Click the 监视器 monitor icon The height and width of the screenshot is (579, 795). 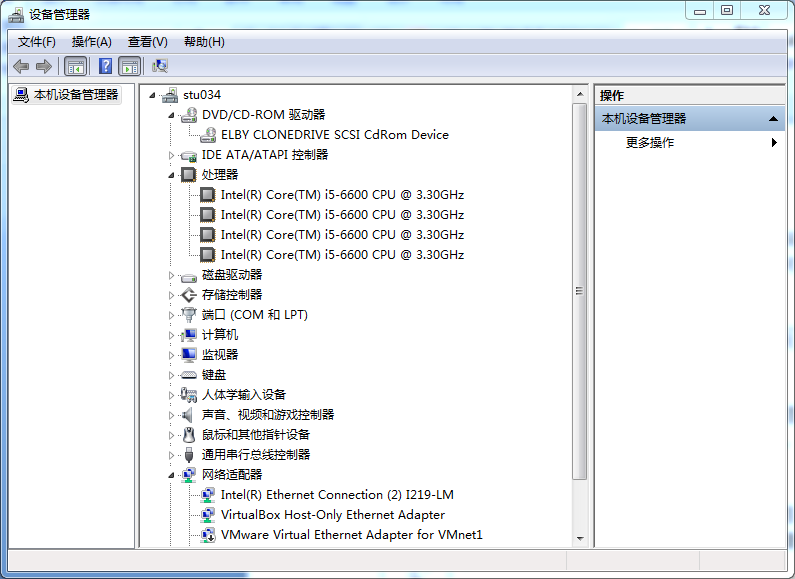(x=189, y=355)
